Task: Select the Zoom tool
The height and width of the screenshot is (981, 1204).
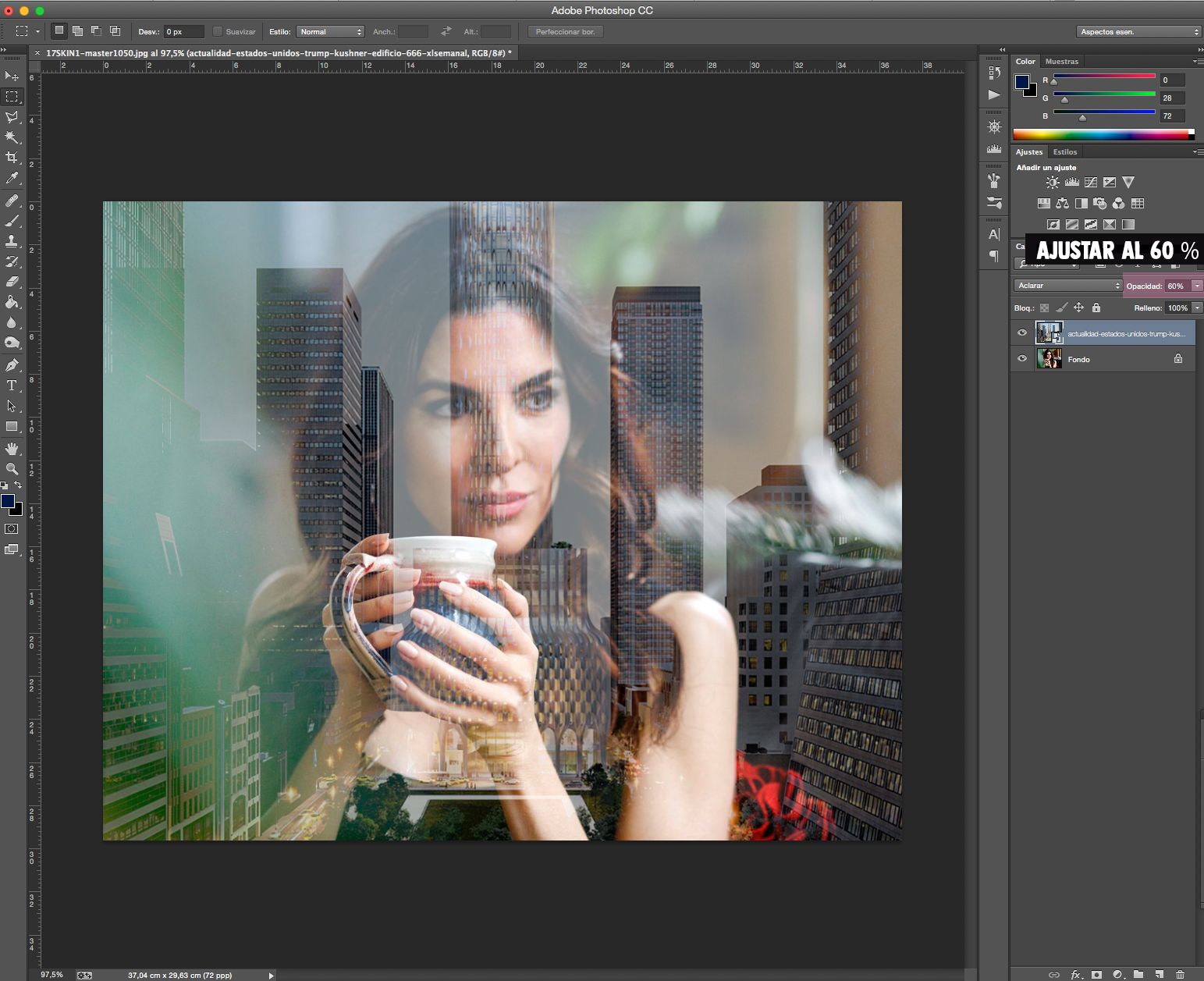Action: (x=12, y=469)
